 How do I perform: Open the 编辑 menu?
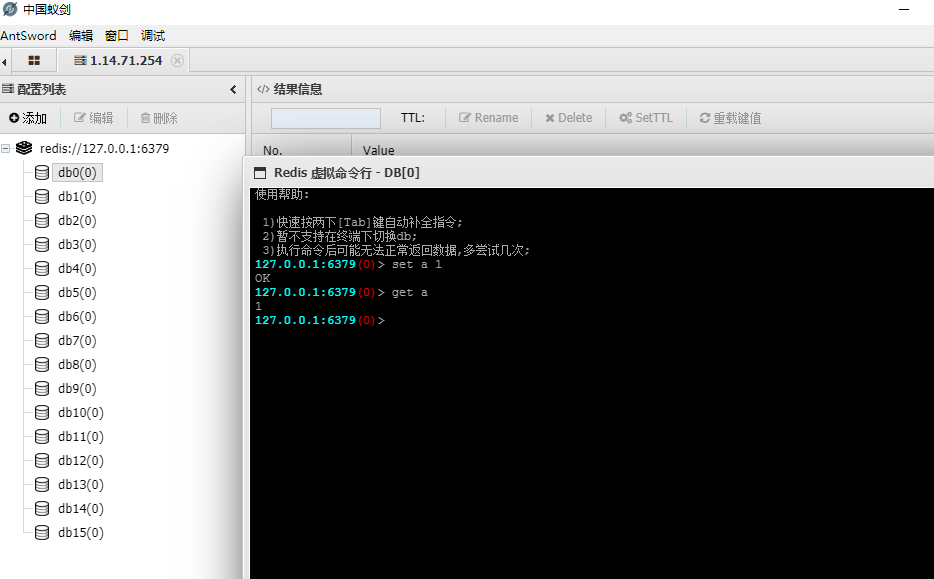tap(81, 36)
